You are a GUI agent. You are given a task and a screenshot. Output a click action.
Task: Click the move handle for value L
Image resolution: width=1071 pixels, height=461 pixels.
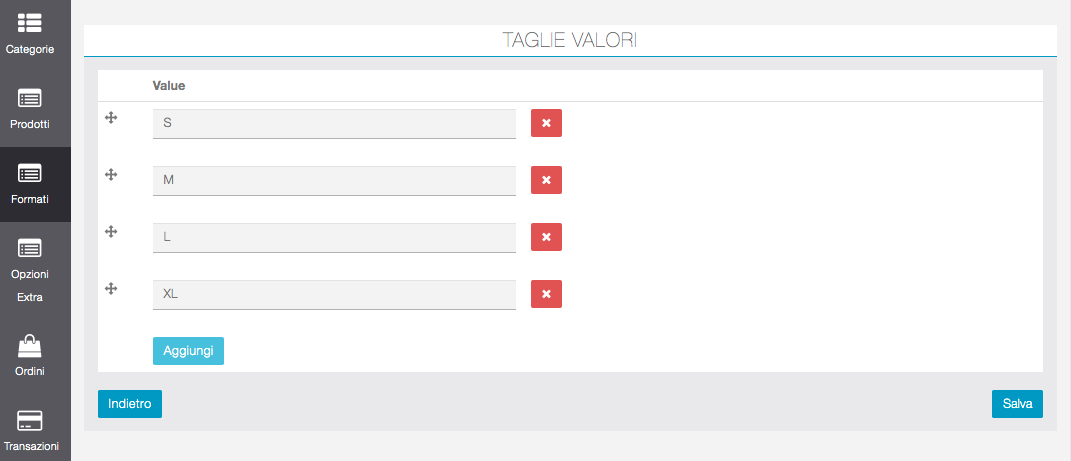112,232
